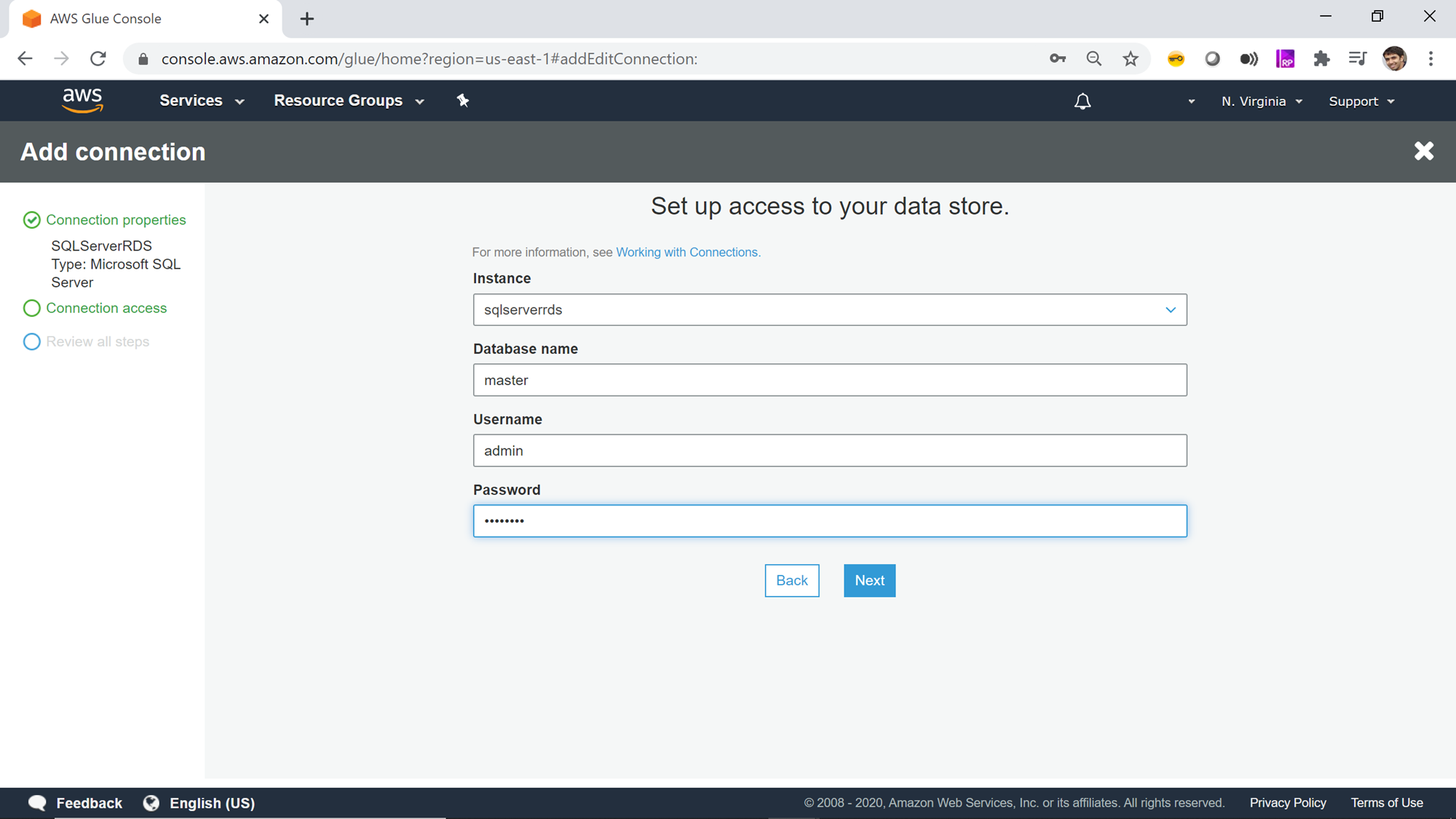Select the Connection properties step

(x=115, y=220)
